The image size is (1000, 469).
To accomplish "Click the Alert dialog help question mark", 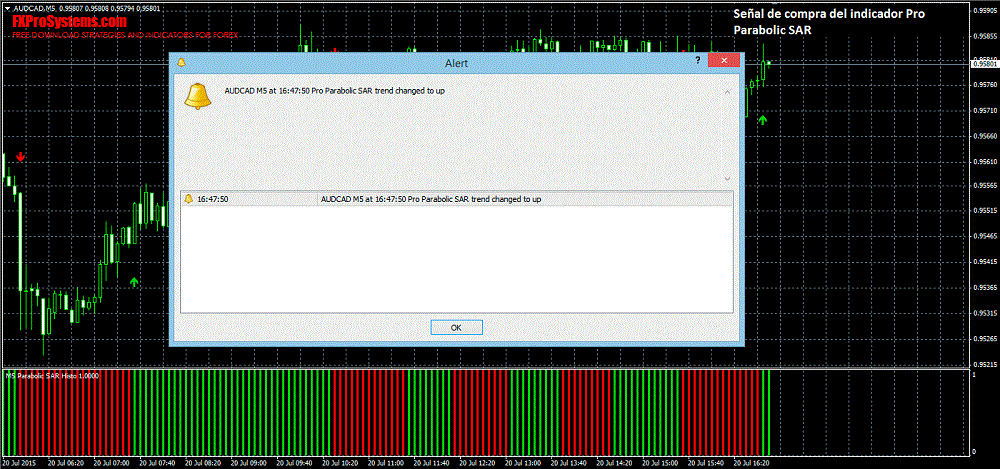I will (x=697, y=61).
